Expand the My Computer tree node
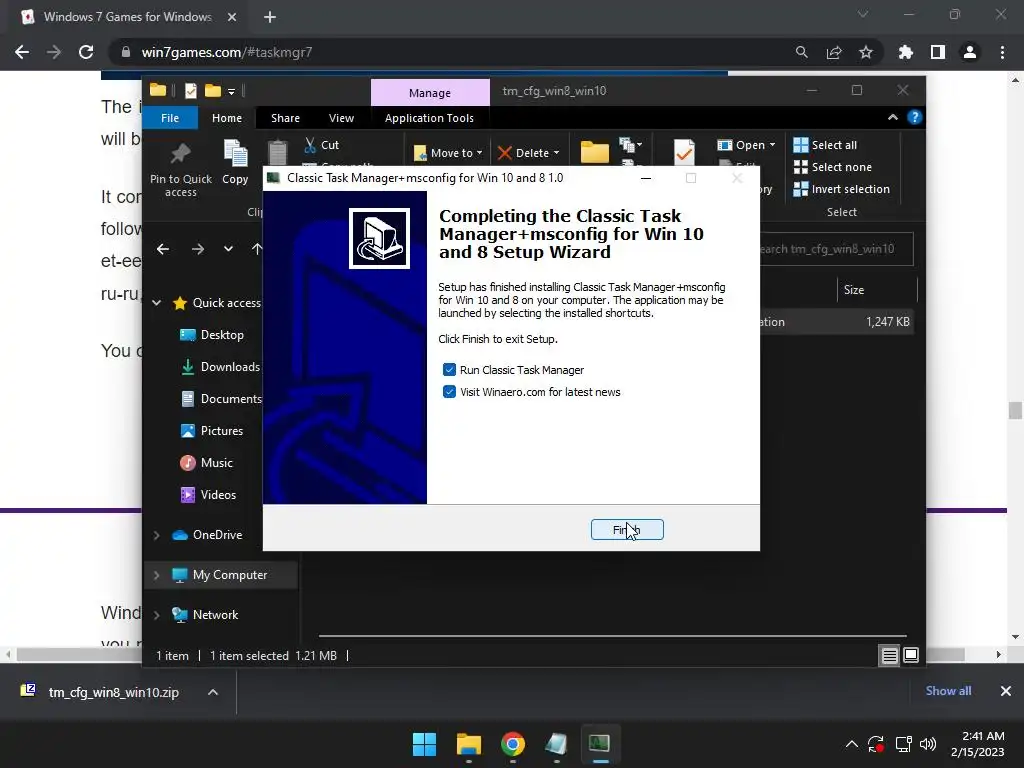 pyautogui.click(x=157, y=575)
